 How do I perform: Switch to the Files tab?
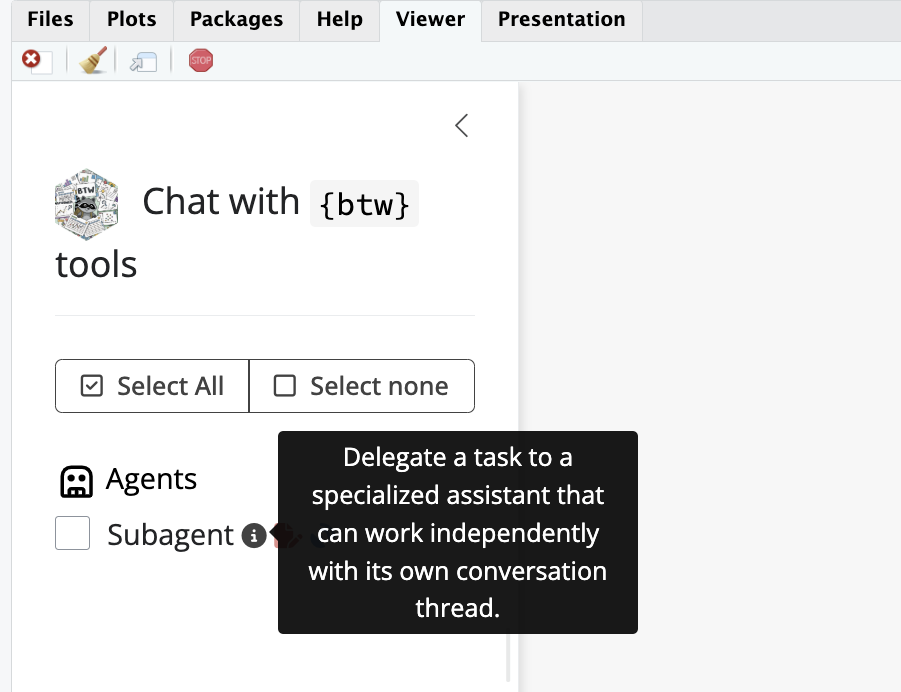pos(49,20)
